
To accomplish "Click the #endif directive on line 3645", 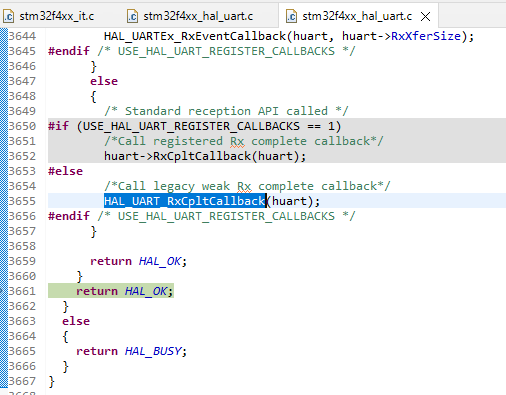I will pyautogui.click(x=69, y=51).
